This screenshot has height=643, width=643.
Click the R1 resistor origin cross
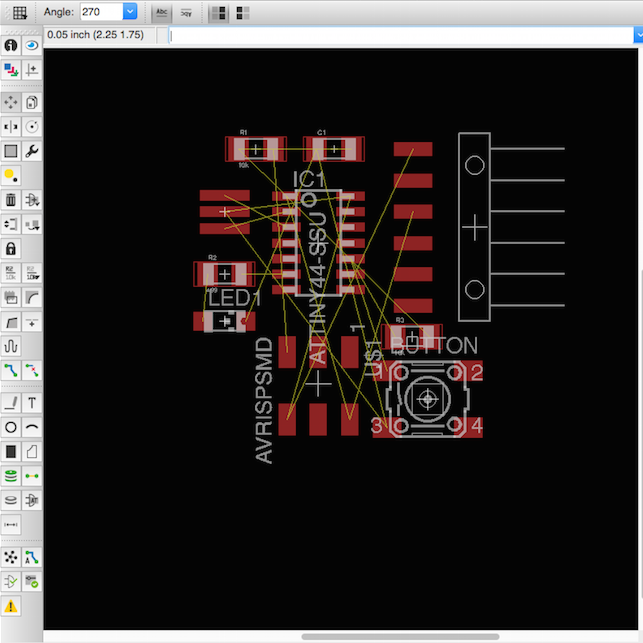tap(256, 149)
